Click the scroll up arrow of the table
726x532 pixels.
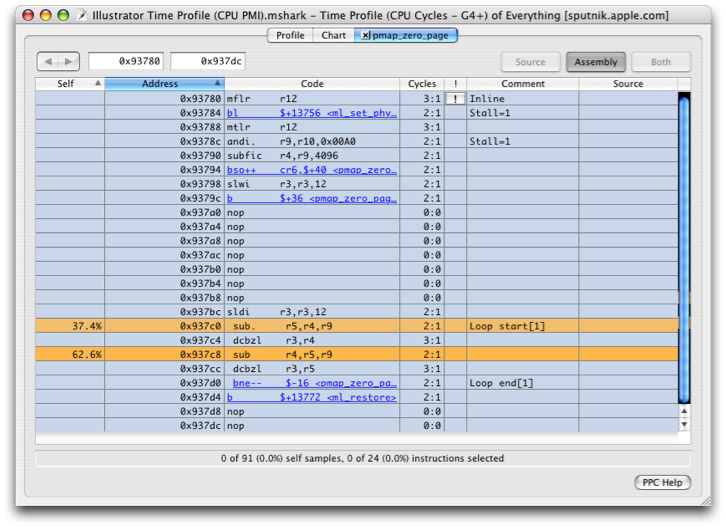[x=684, y=410]
